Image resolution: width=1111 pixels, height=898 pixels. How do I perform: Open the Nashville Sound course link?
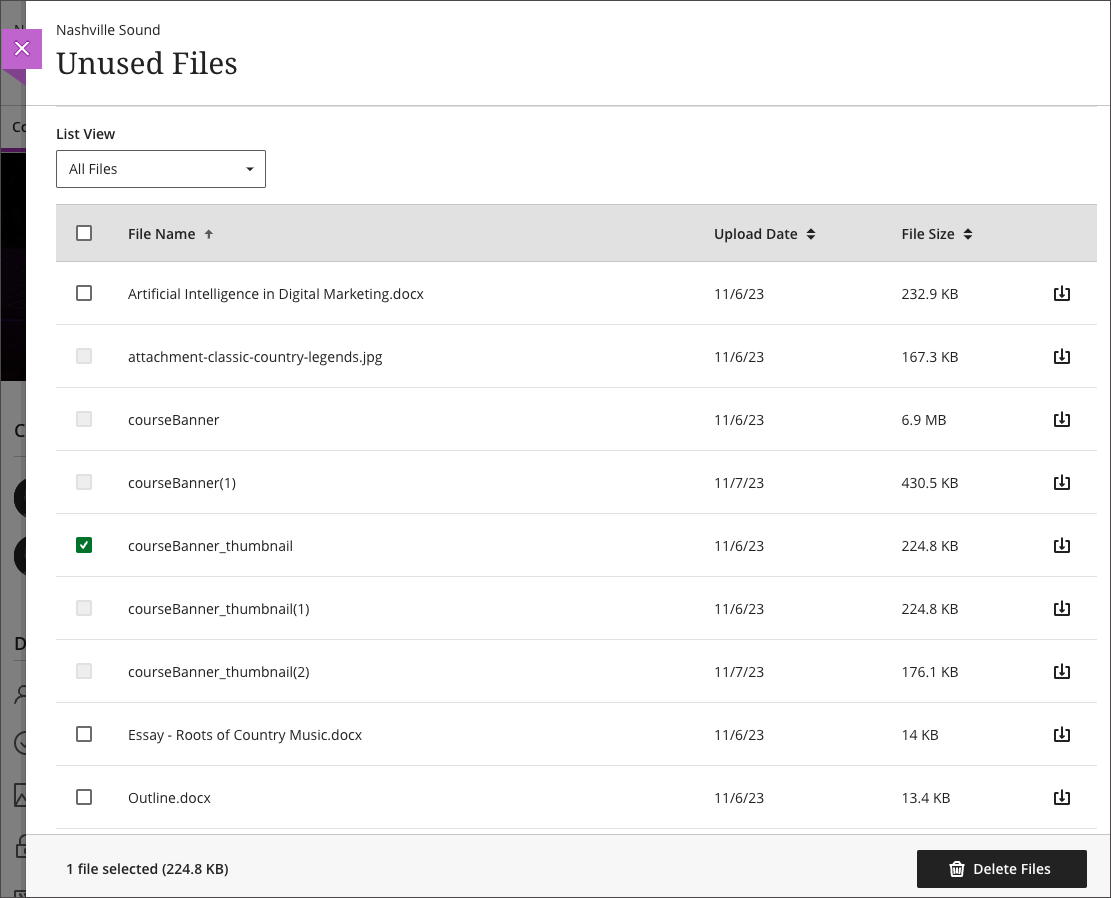pyautogui.click(x=108, y=30)
